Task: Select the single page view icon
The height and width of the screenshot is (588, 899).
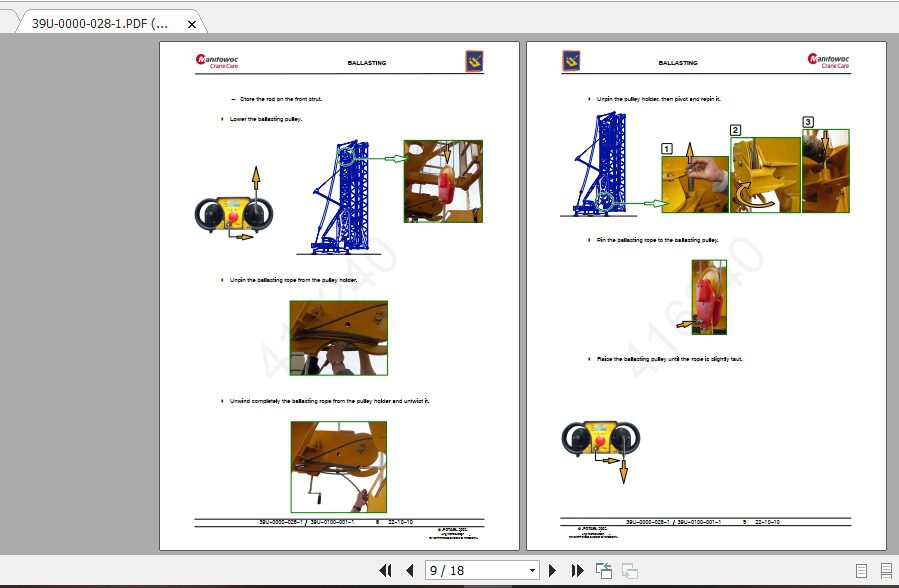Action: click(861, 570)
